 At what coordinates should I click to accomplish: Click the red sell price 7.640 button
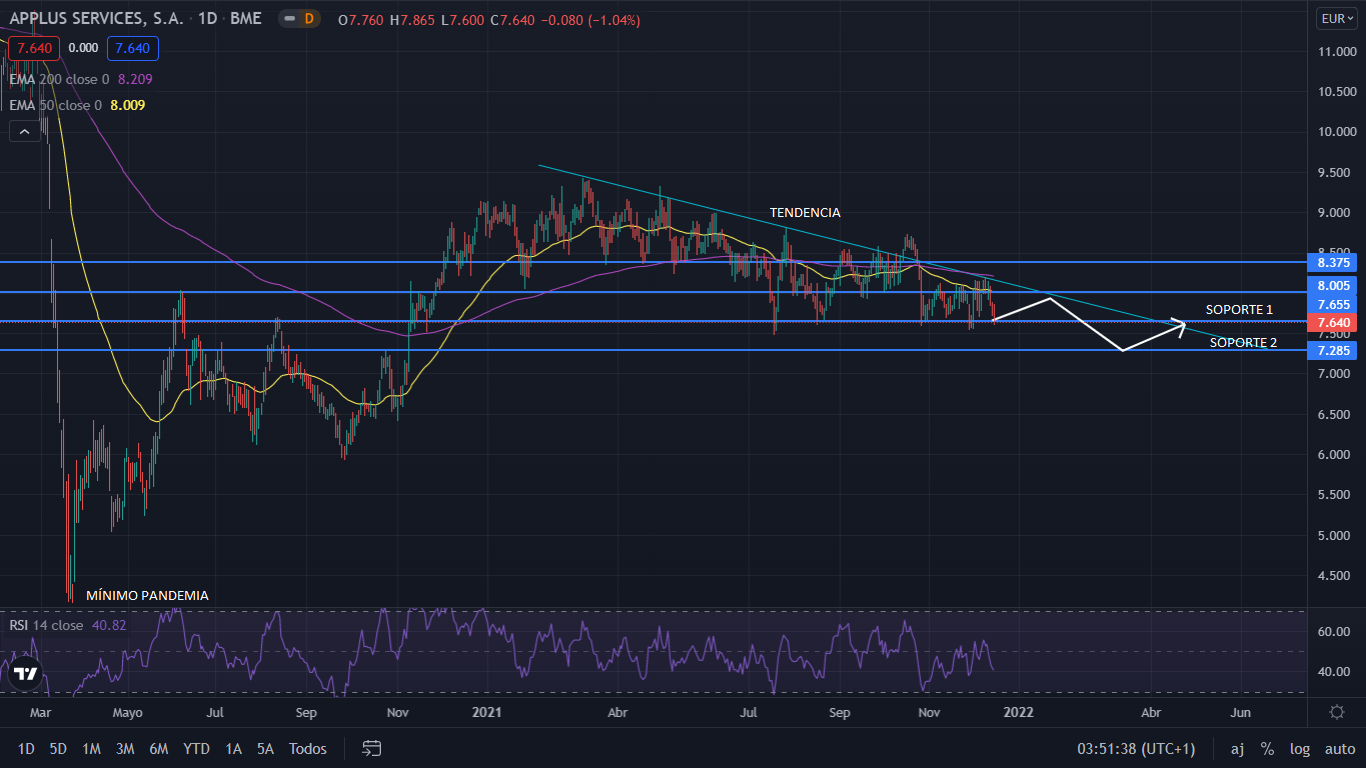pos(33,47)
